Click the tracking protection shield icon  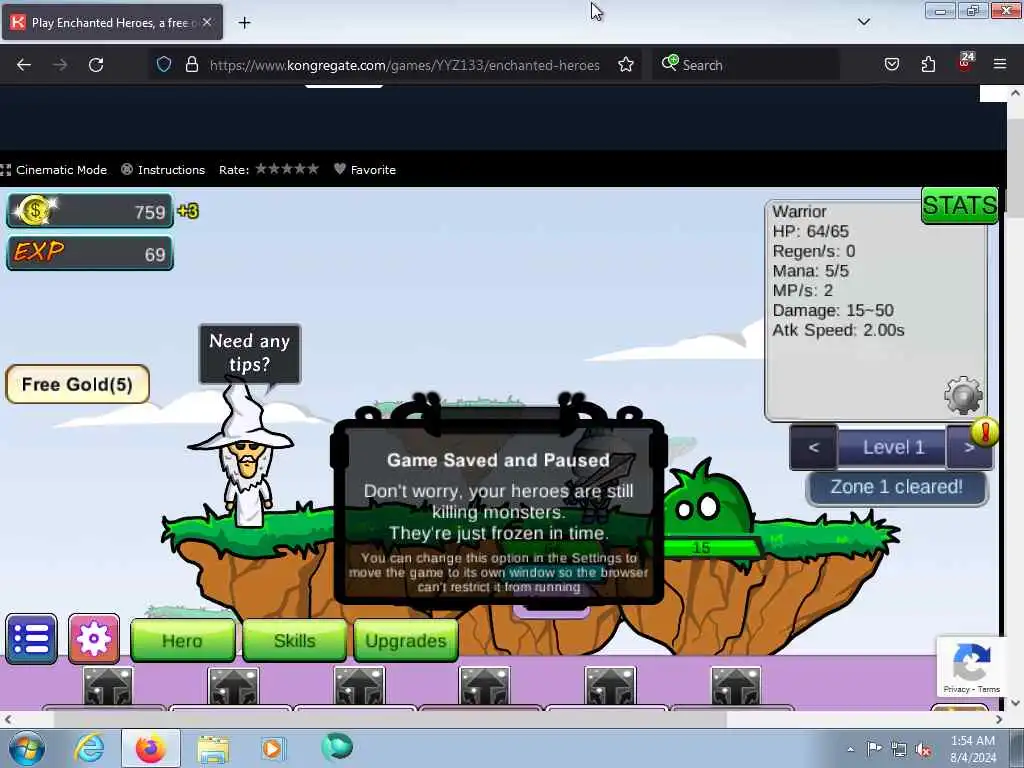(x=164, y=65)
